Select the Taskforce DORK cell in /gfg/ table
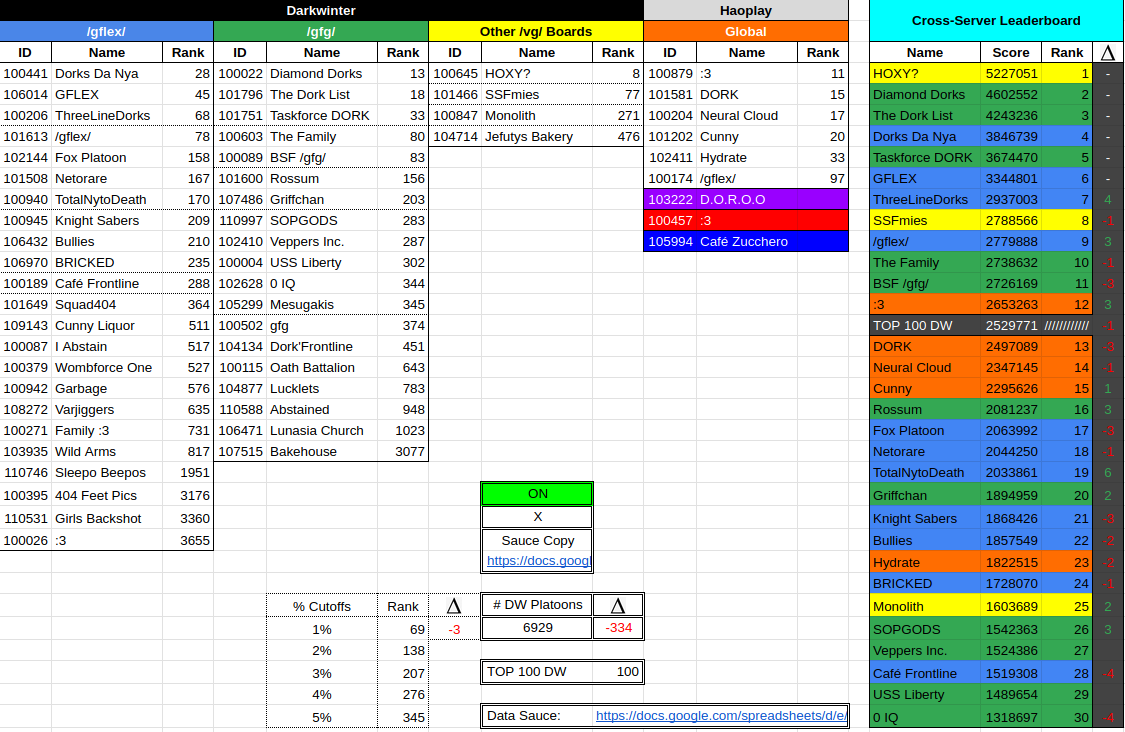Screen dimensions: 1125x732 [321, 116]
